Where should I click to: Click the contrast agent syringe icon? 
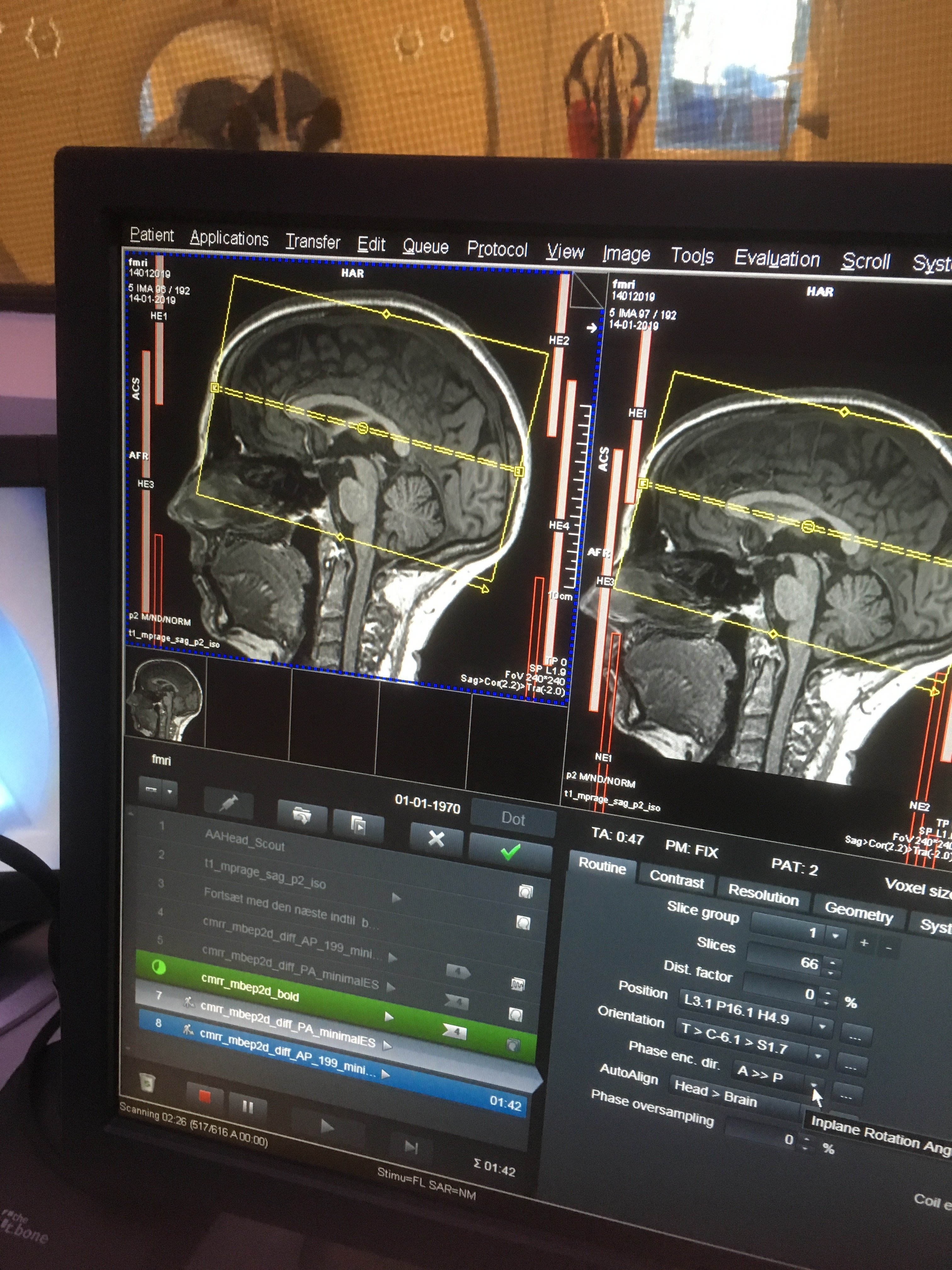click(x=229, y=803)
